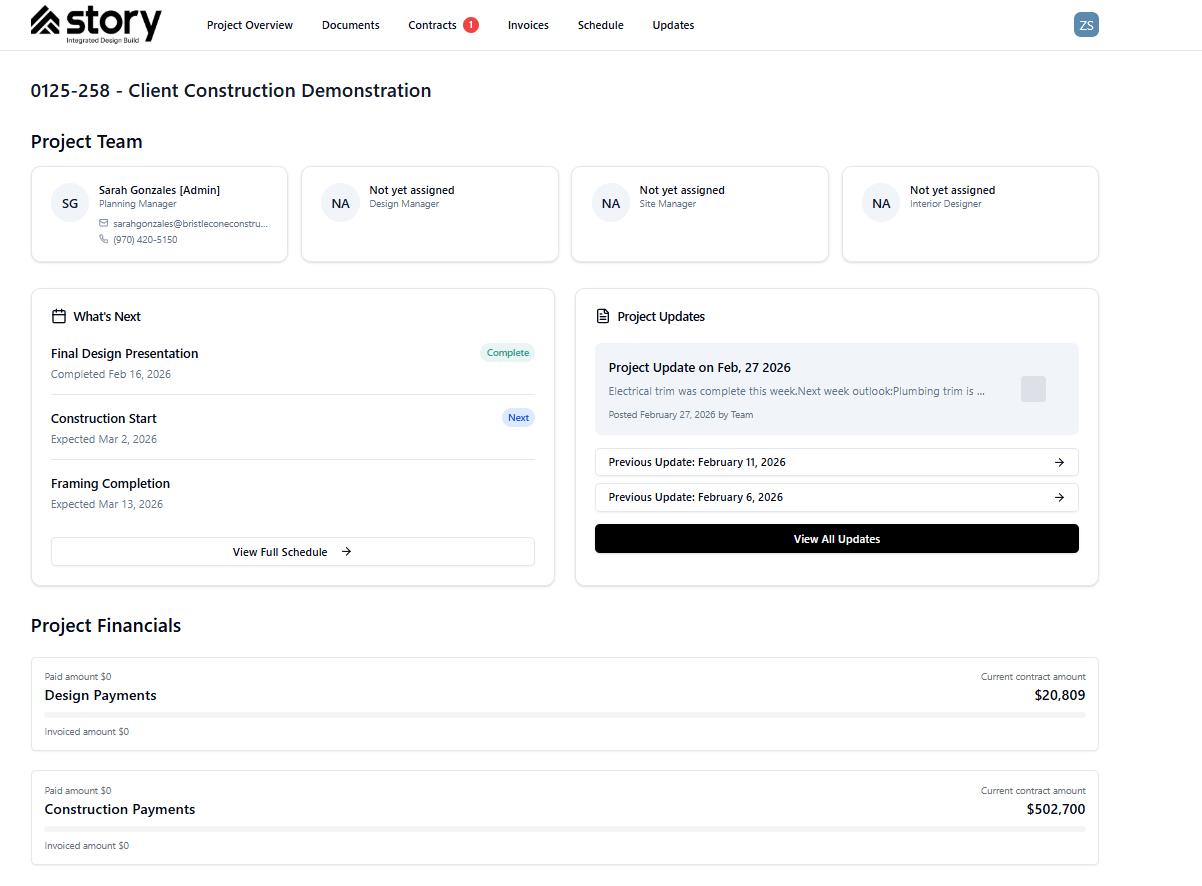
Task: Open Previous Update: February 6, 2026
Action: [837, 497]
